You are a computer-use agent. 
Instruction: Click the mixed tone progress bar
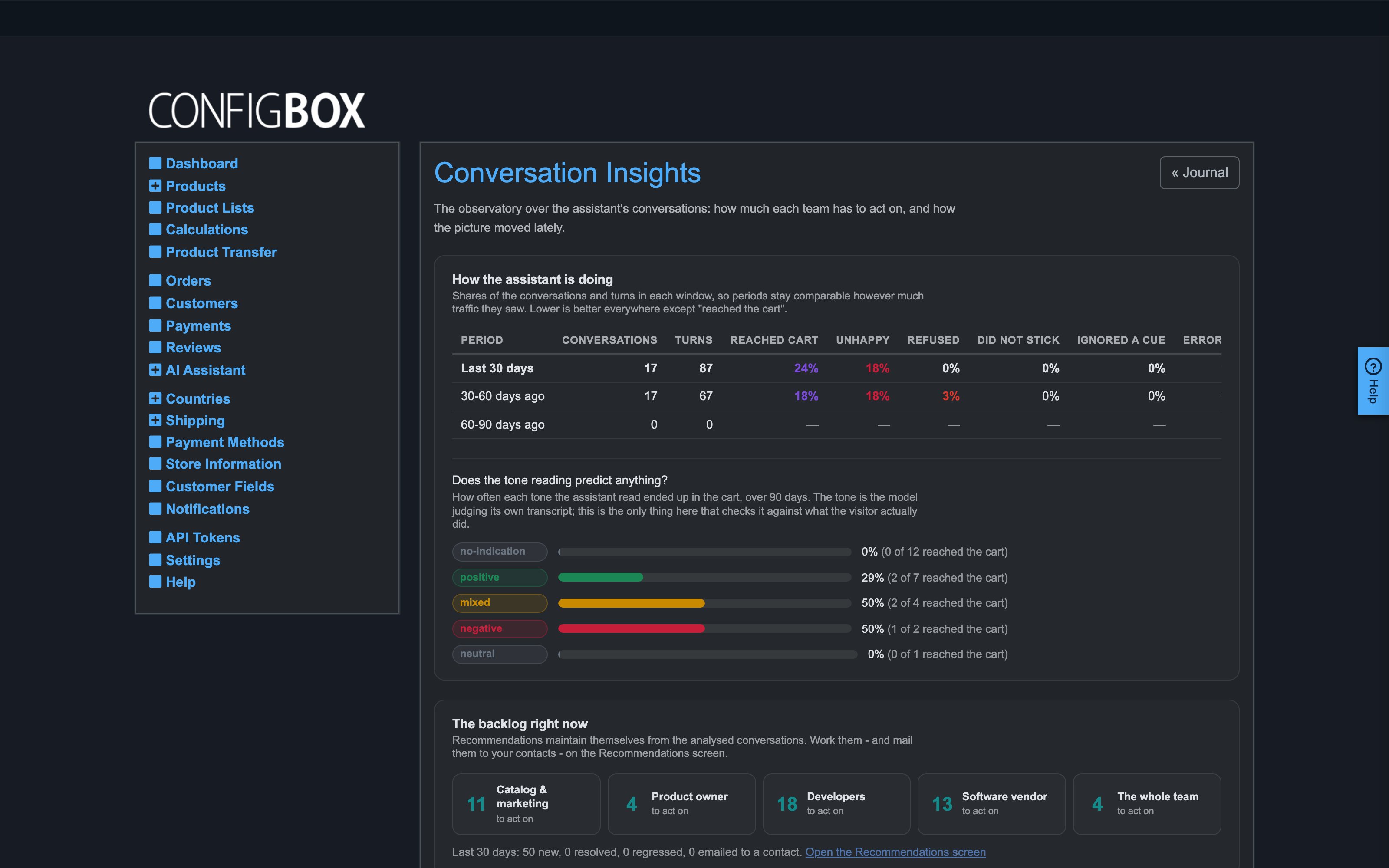click(x=704, y=603)
